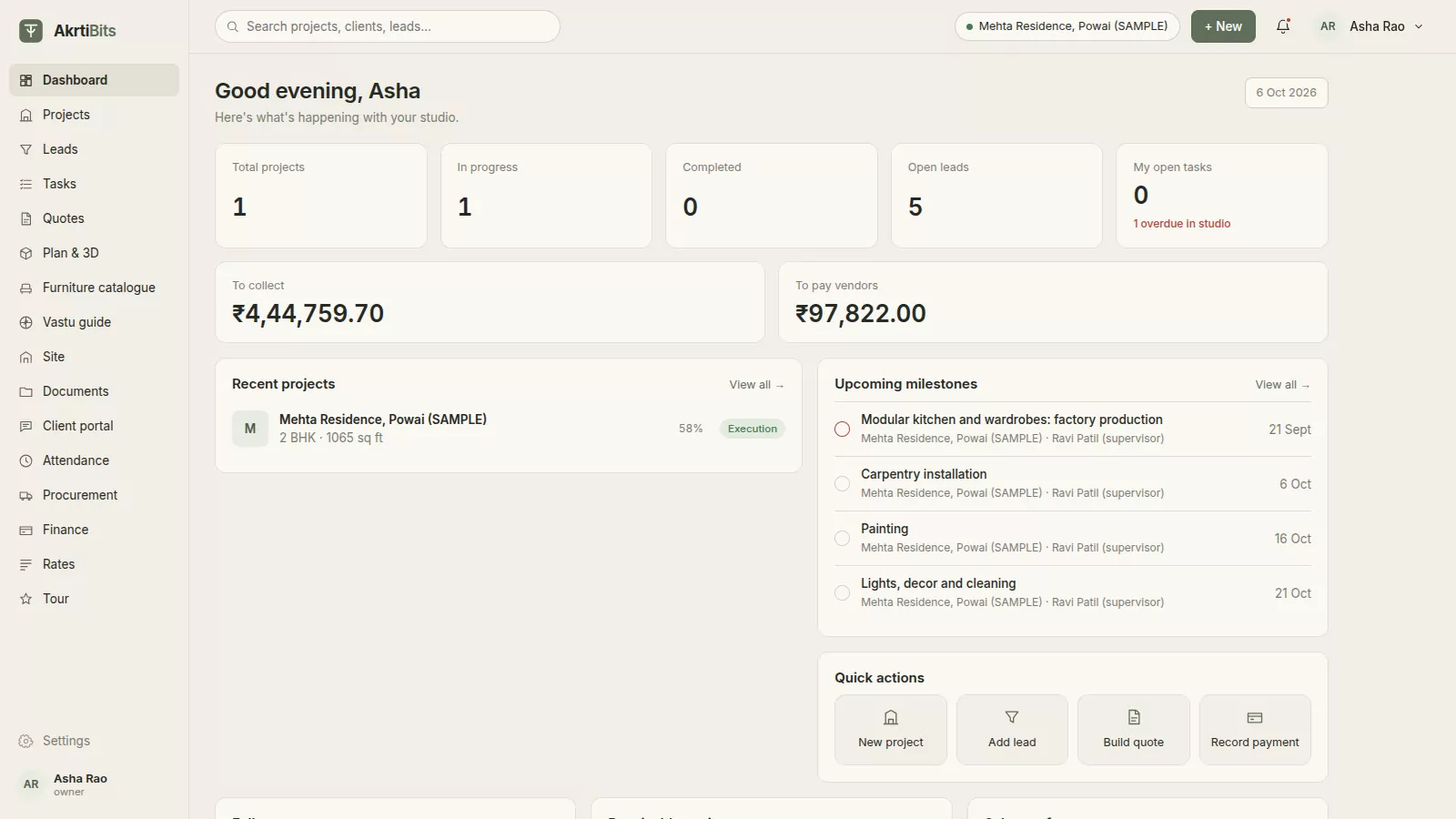Mark Modular kitchen factory production milestone done
Viewport: 1456px width, 819px height.
[x=843, y=429]
